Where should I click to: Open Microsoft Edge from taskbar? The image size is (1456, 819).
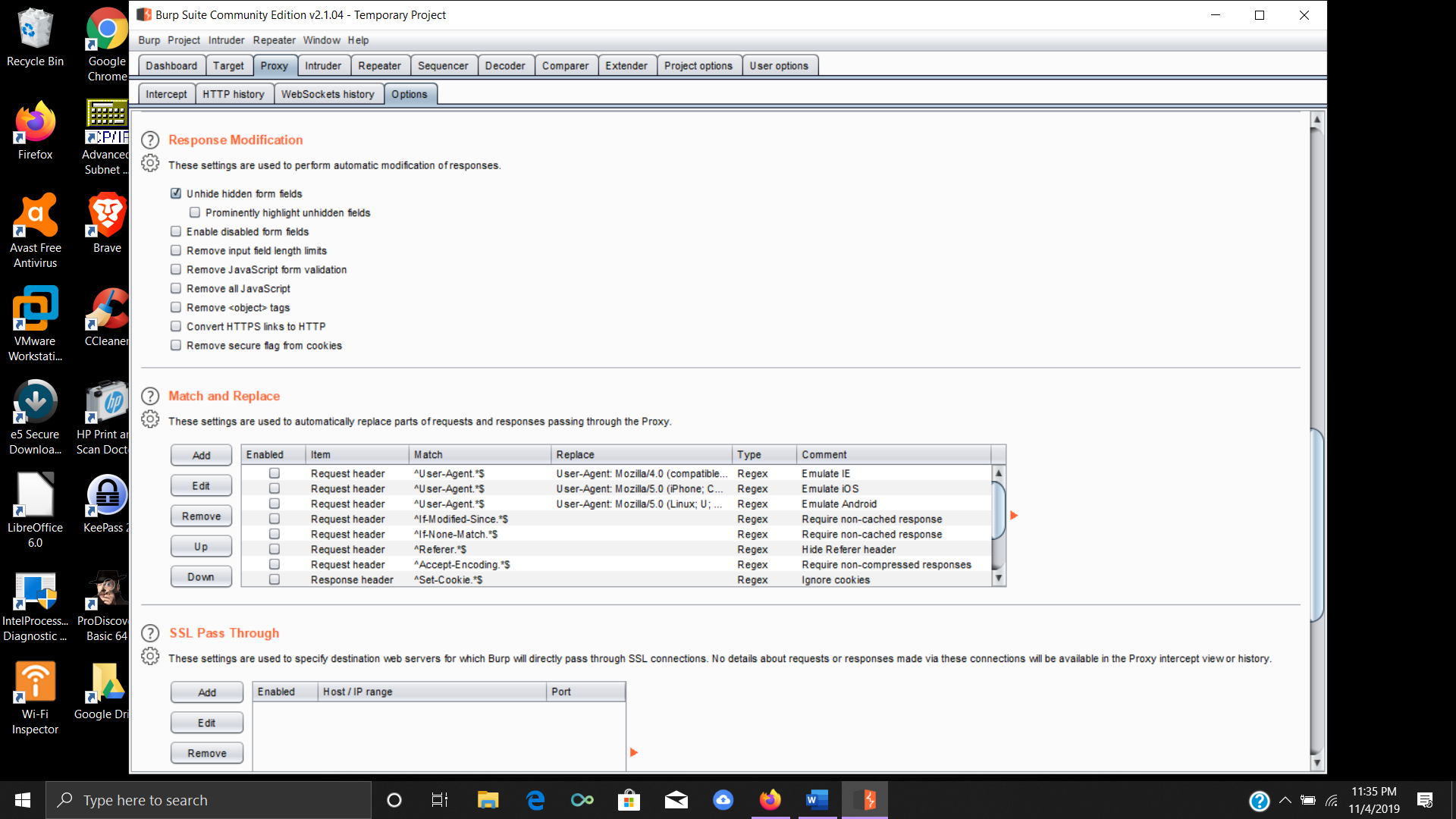535,800
